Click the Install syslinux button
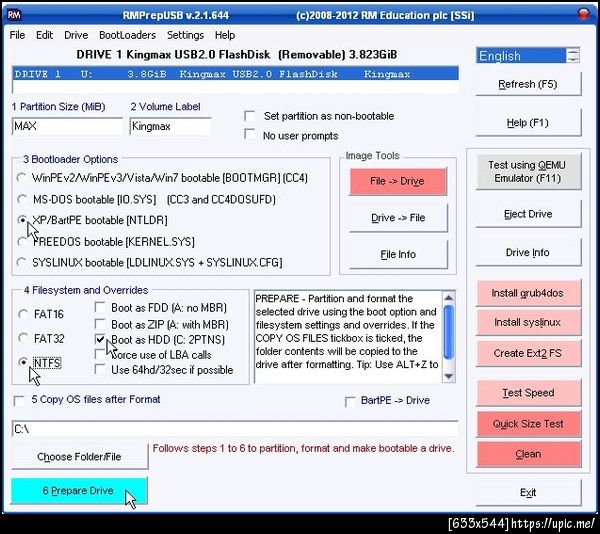This screenshot has width=600, height=534. point(528,322)
